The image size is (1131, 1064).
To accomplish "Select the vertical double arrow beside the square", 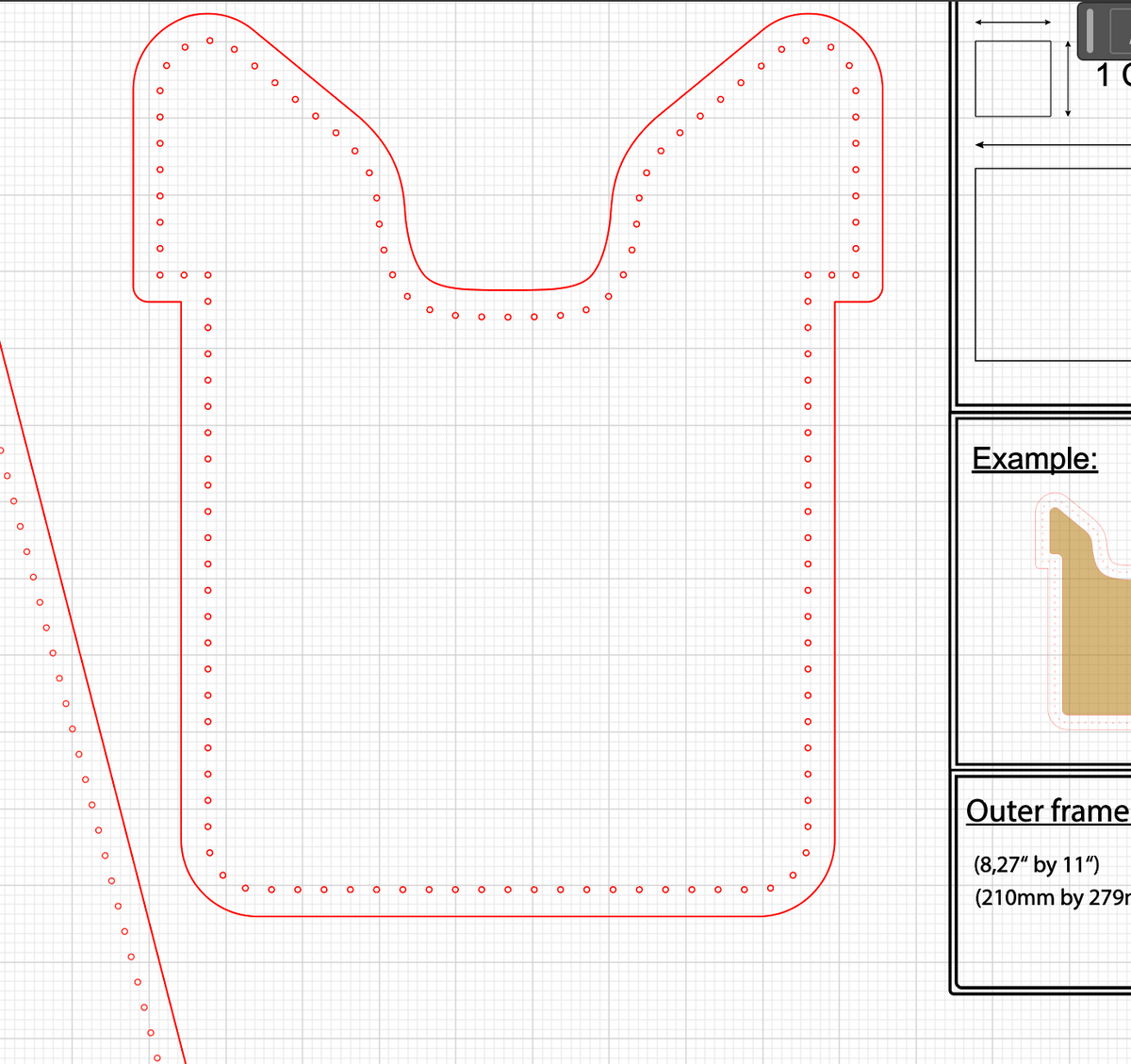I will [1068, 78].
